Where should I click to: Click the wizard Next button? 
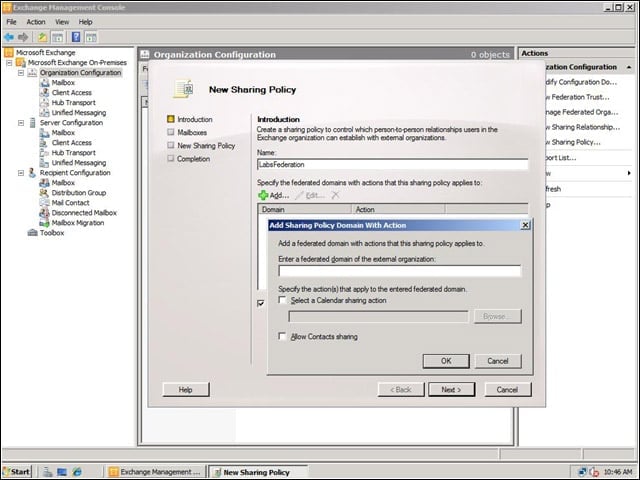[x=451, y=389]
